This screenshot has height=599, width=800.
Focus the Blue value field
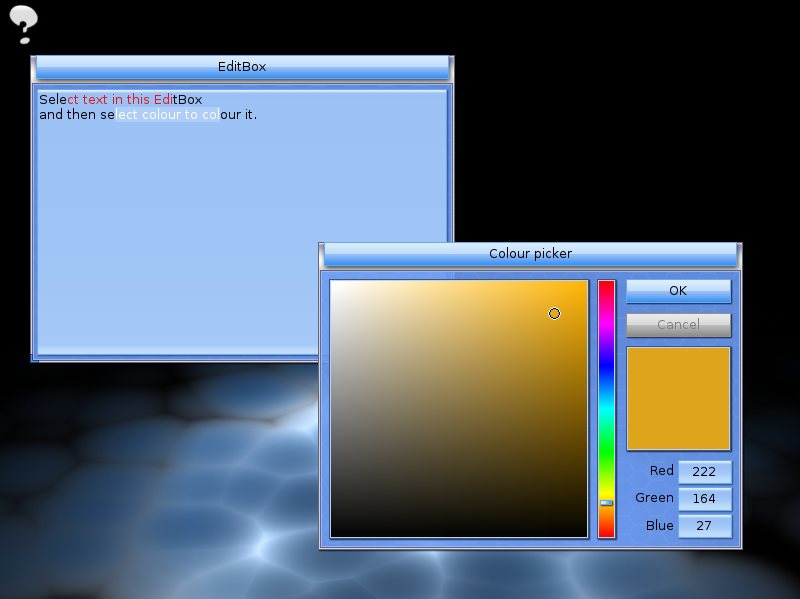tap(704, 525)
